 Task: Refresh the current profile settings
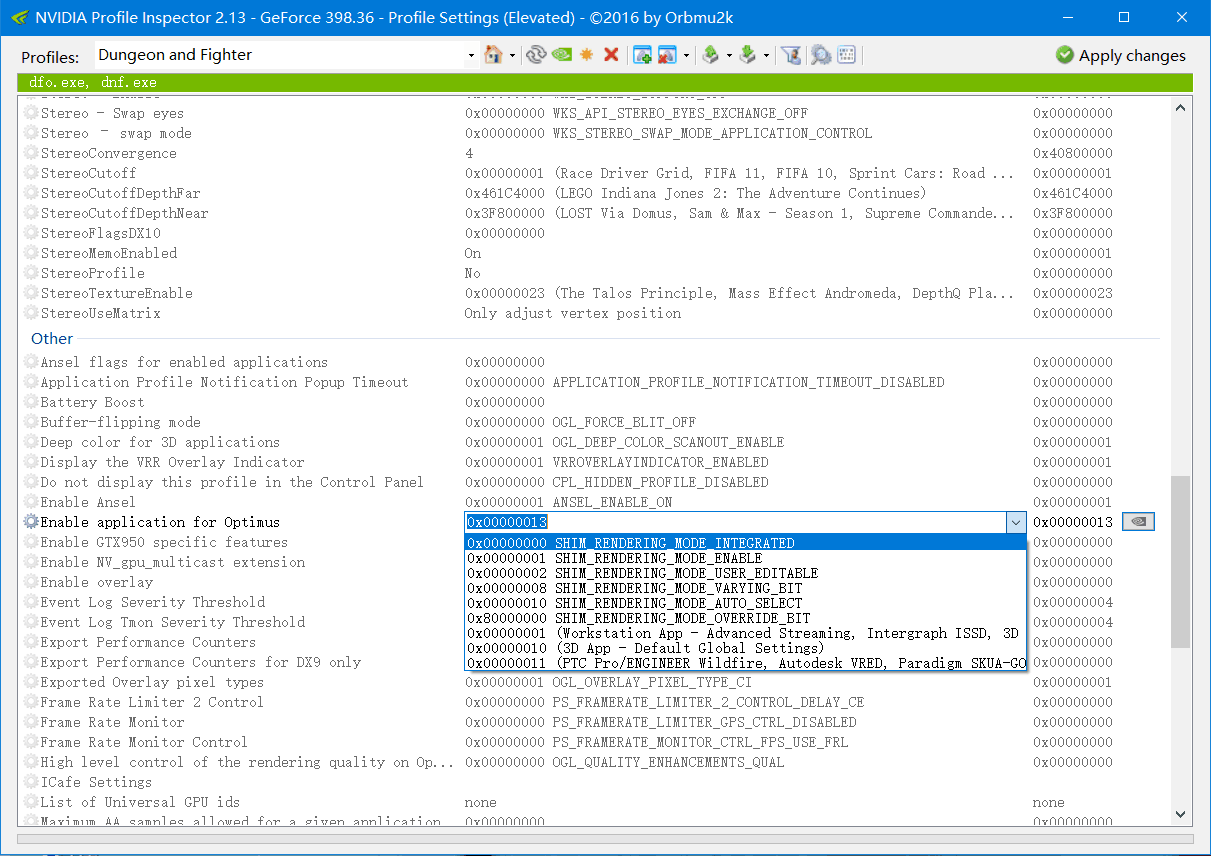coord(536,55)
